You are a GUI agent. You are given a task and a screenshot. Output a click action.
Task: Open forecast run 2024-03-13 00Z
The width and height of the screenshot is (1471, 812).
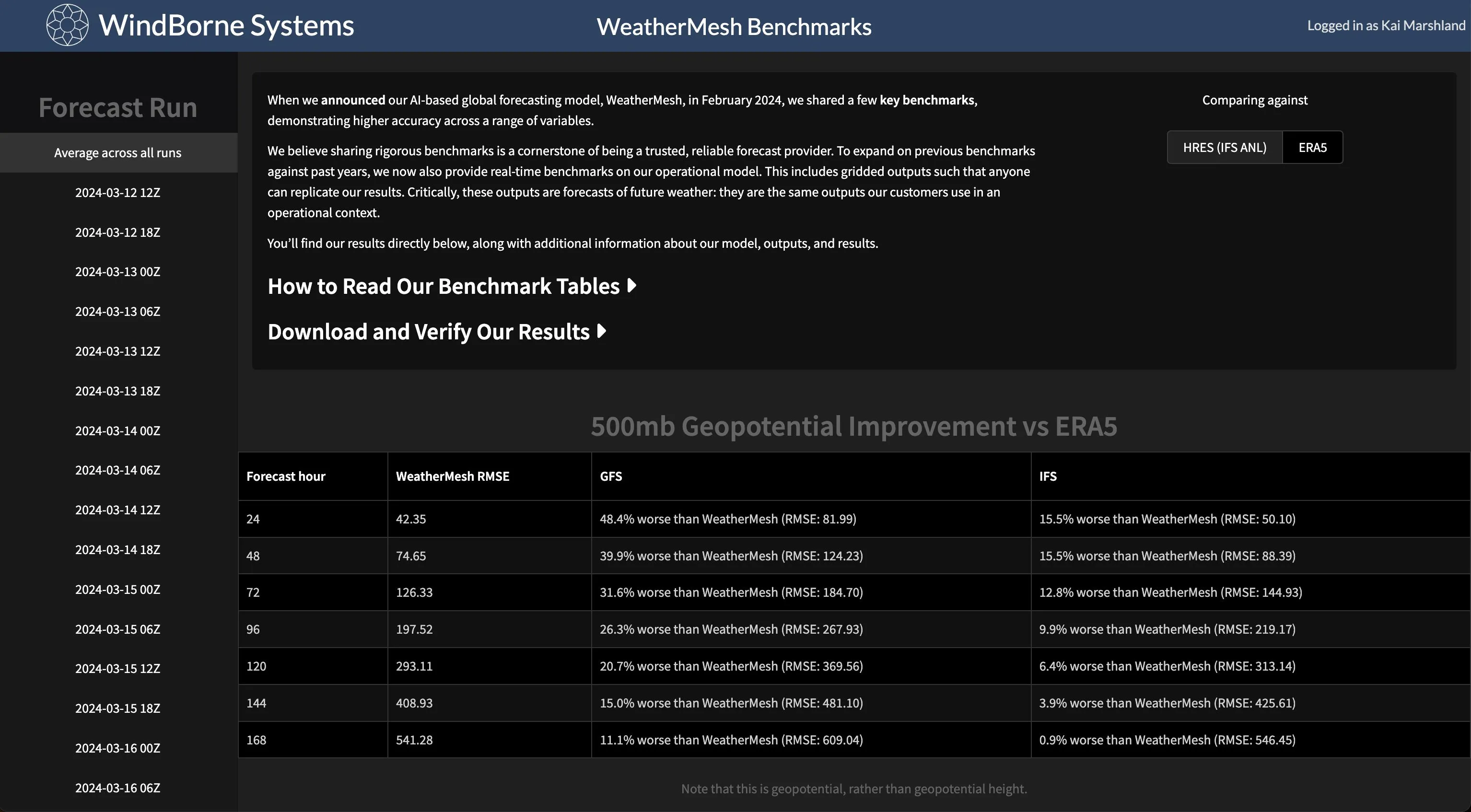117,271
